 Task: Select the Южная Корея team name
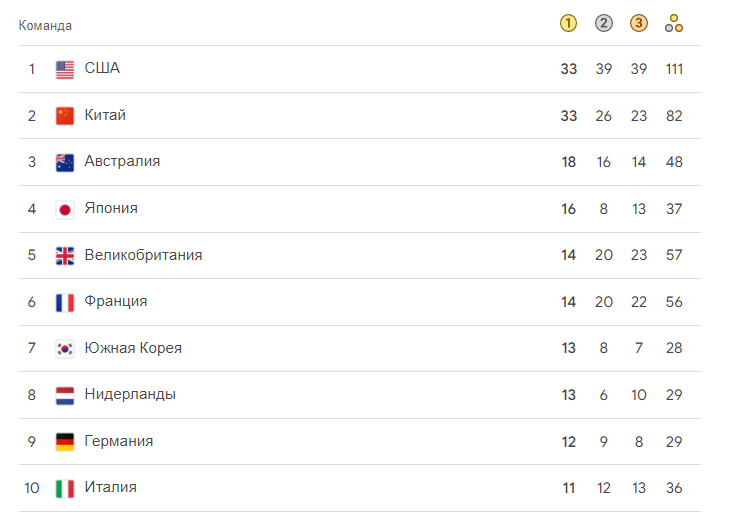[133, 348]
